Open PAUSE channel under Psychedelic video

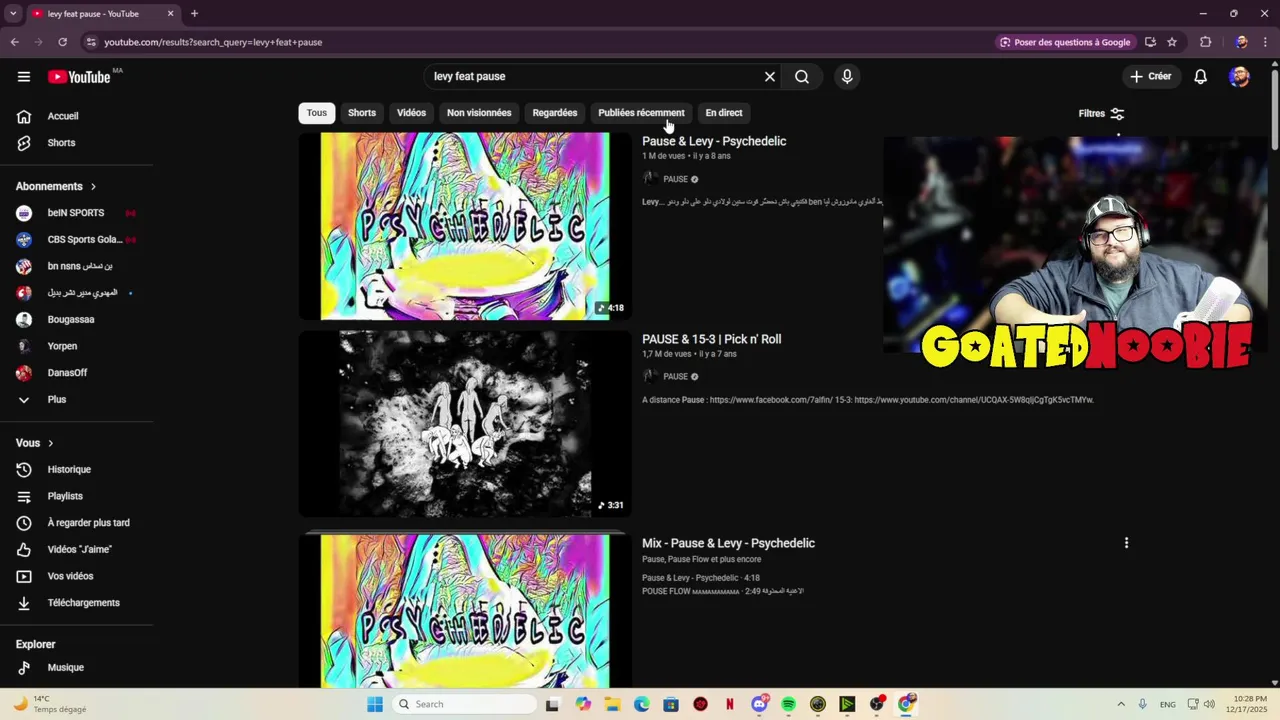675,180
